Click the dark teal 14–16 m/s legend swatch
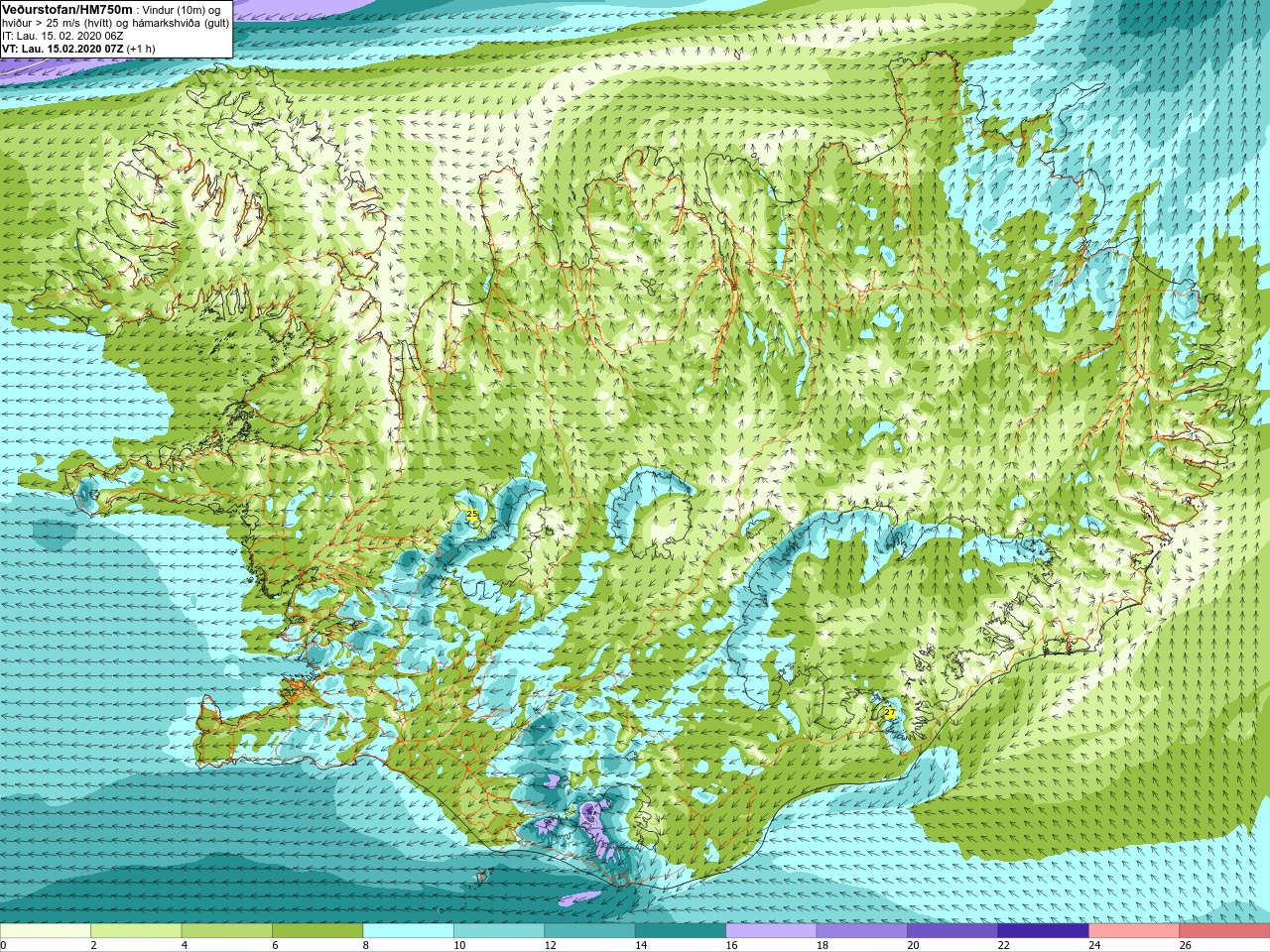 (681, 931)
